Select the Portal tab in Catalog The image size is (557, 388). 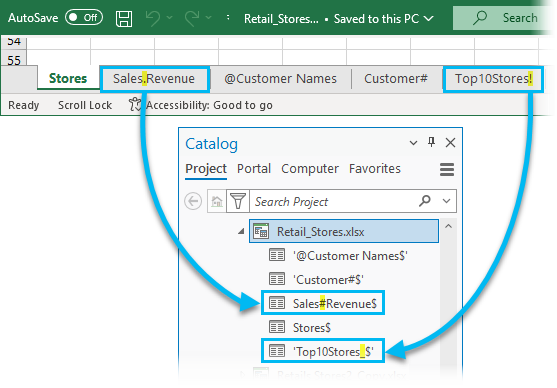pos(254,169)
